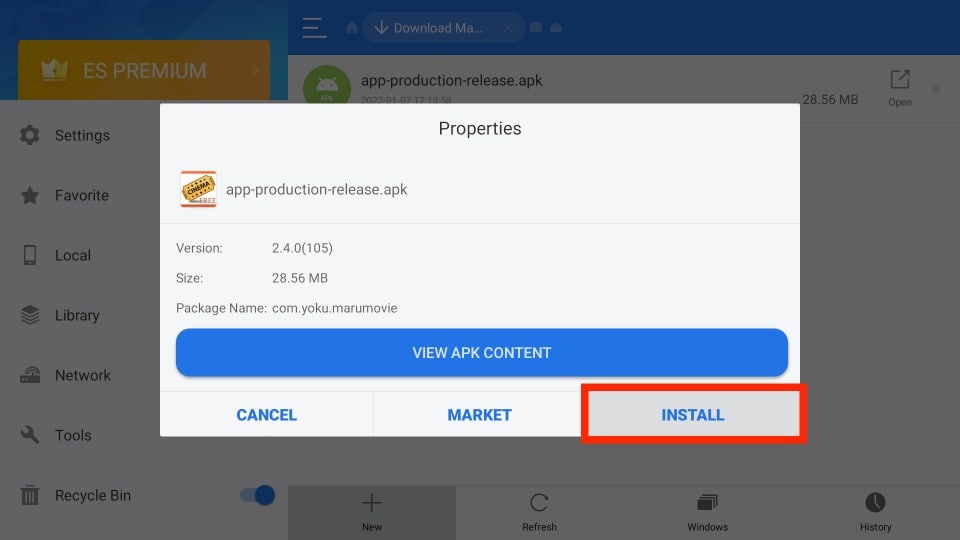
Task: Click the Settings gear icon
Action: pos(29,135)
